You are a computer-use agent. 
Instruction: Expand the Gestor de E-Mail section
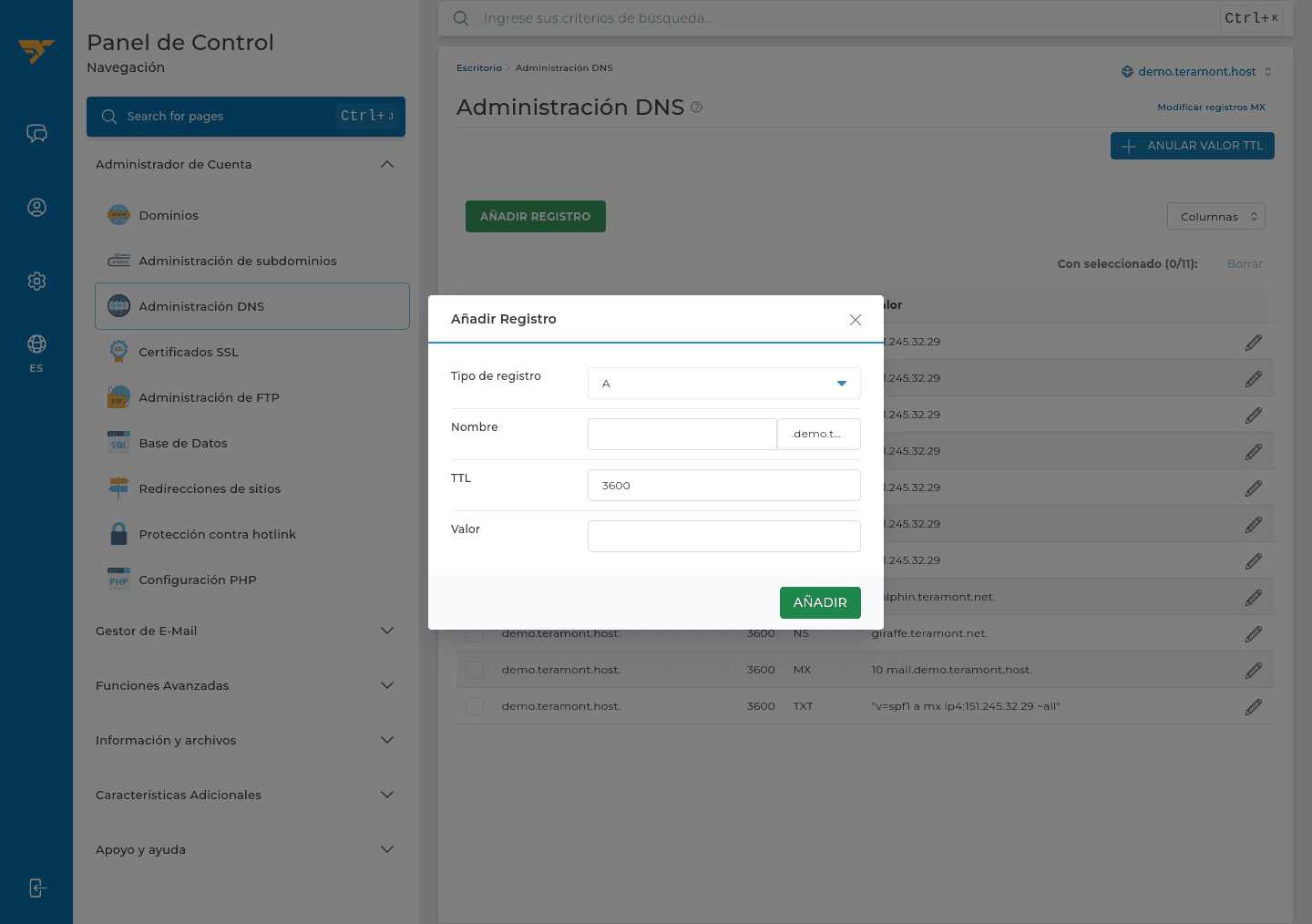[x=246, y=631]
